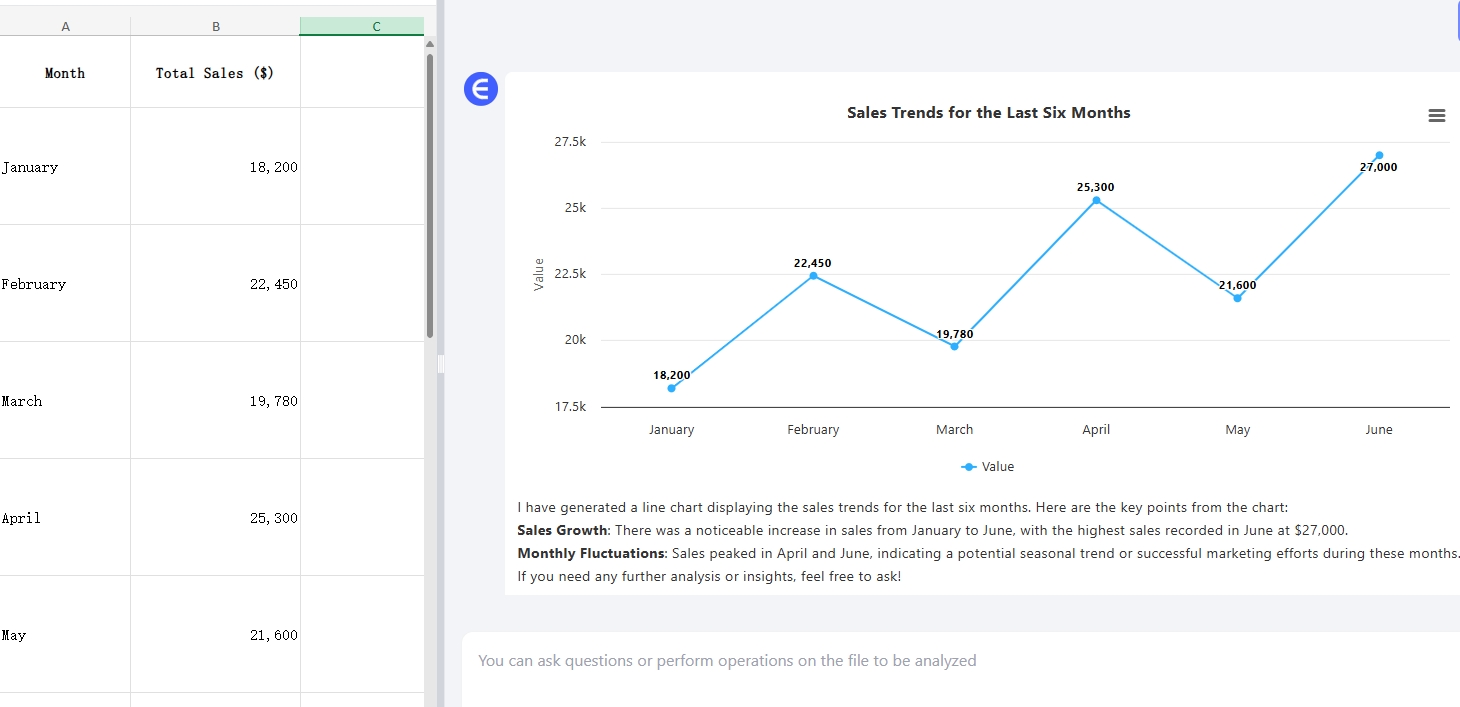The width and height of the screenshot is (1460, 707).
Task: Select the cell containing 25,300
Action: (x=215, y=518)
